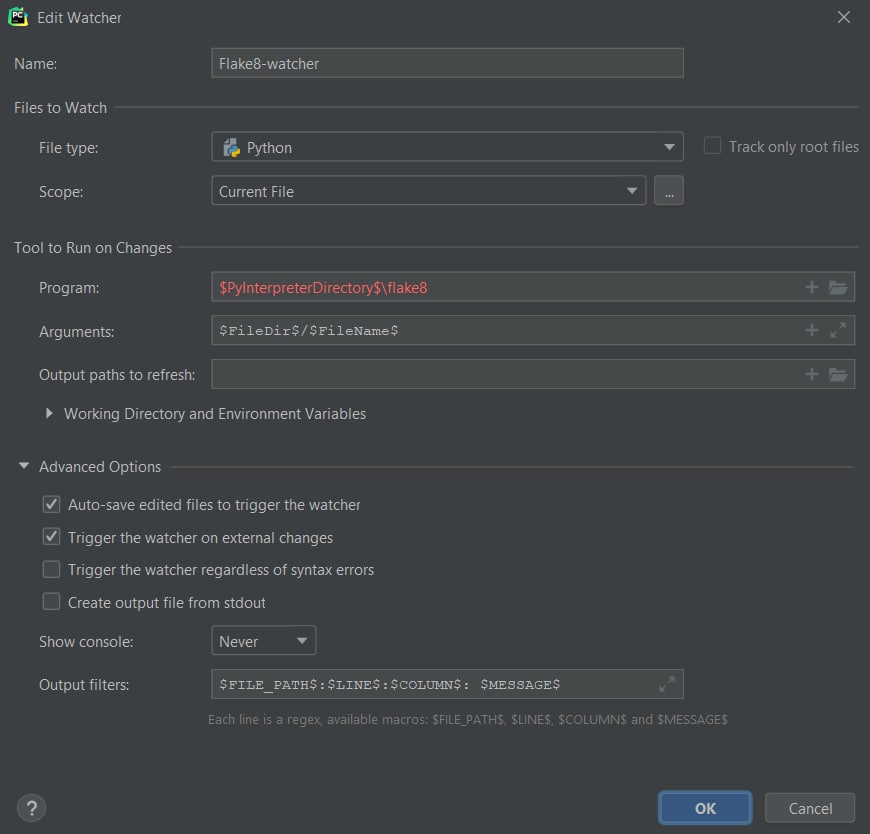Enable Trigger watcher regardless of syntax errors
The width and height of the screenshot is (870, 834).
tap(52, 569)
